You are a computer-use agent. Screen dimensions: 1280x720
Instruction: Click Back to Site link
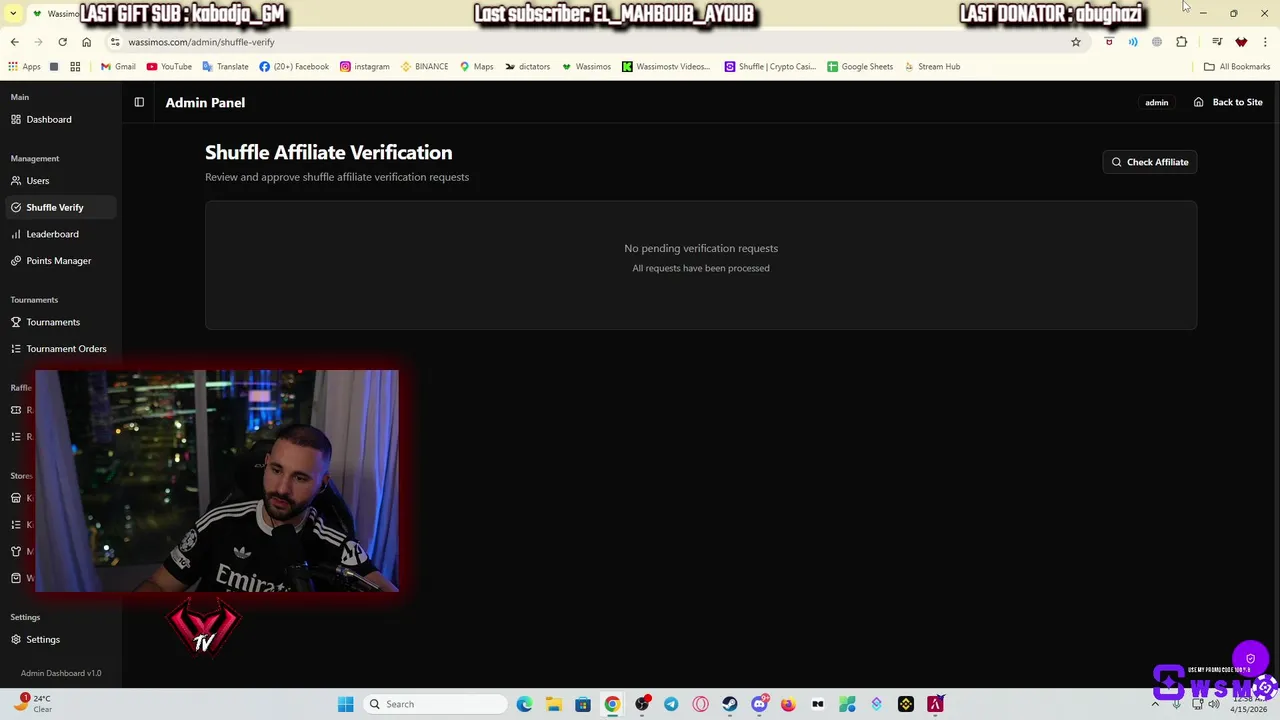[x=1228, y=102]
